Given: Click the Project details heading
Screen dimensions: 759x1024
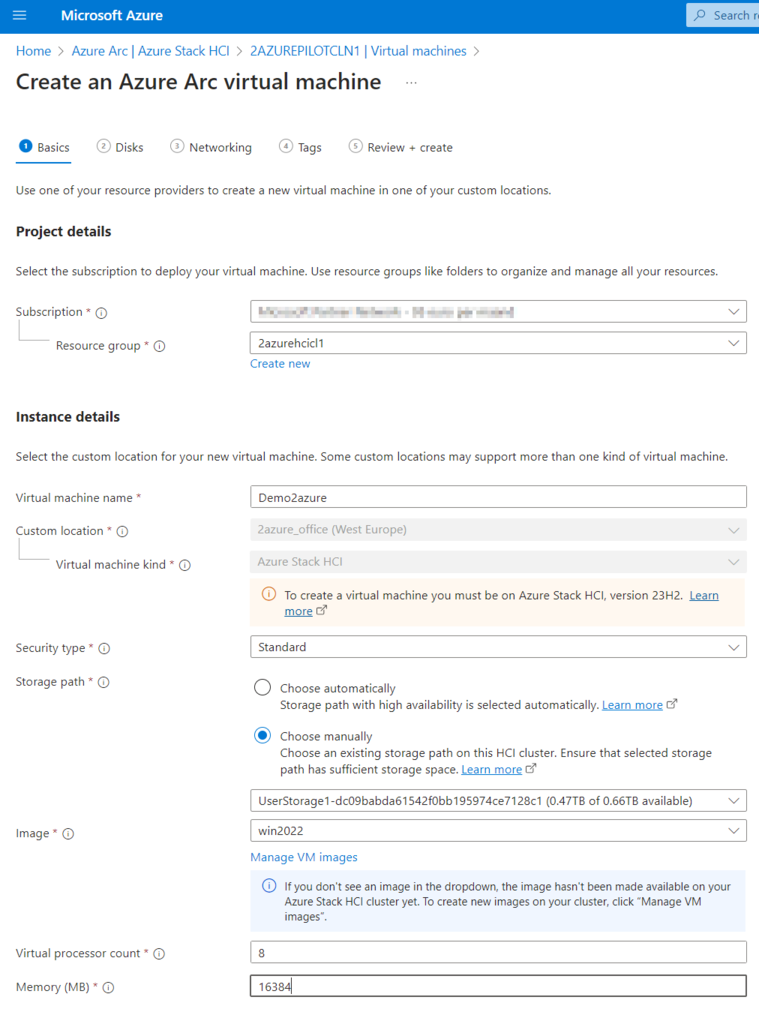Looking at the screenshot, I should 63,232.
